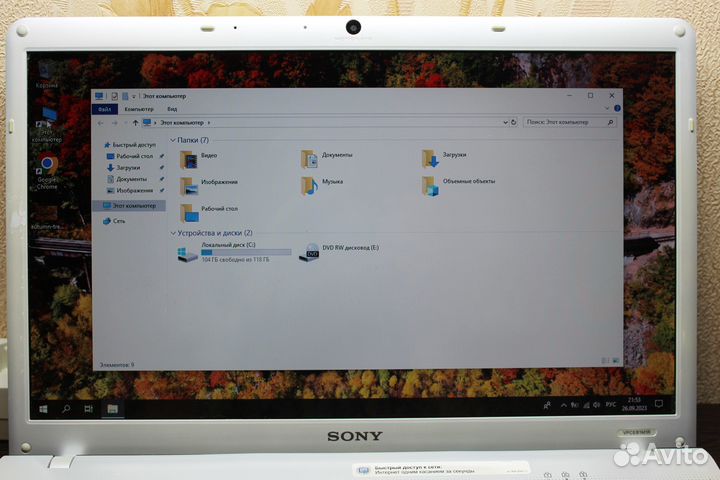This screenshot has width=720, height=480.
Task: Open the notification center icon
Action: (659, 404)
